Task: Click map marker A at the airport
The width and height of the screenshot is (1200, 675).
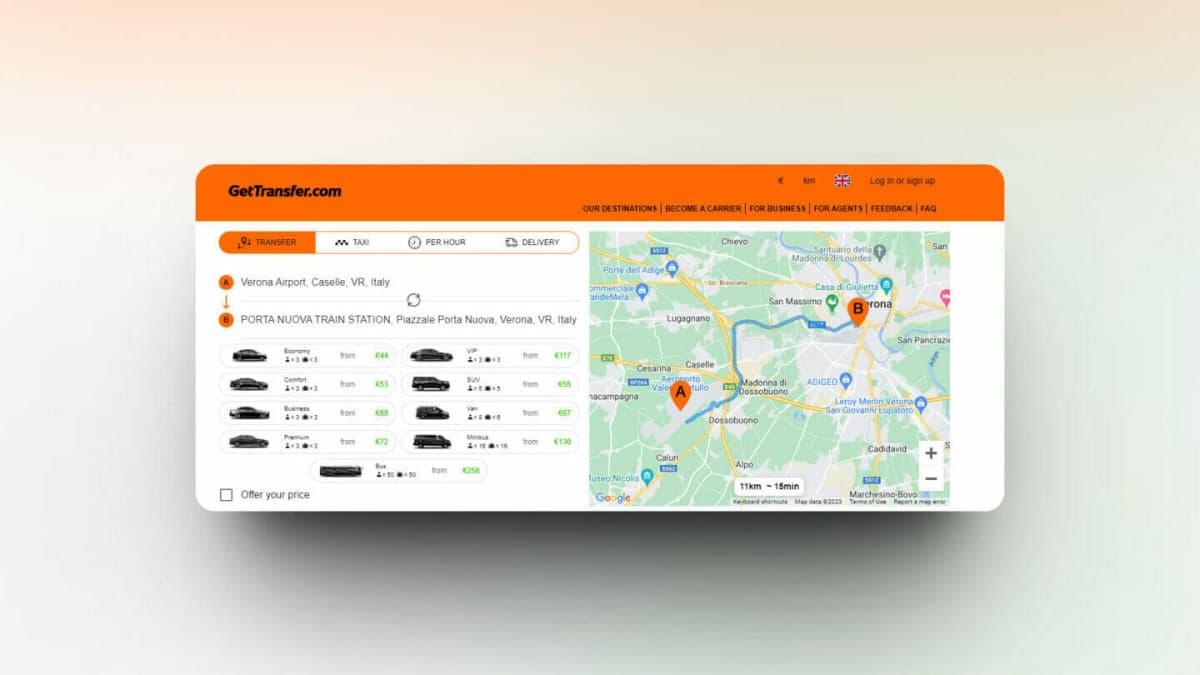Action: [x=681, y=395]
